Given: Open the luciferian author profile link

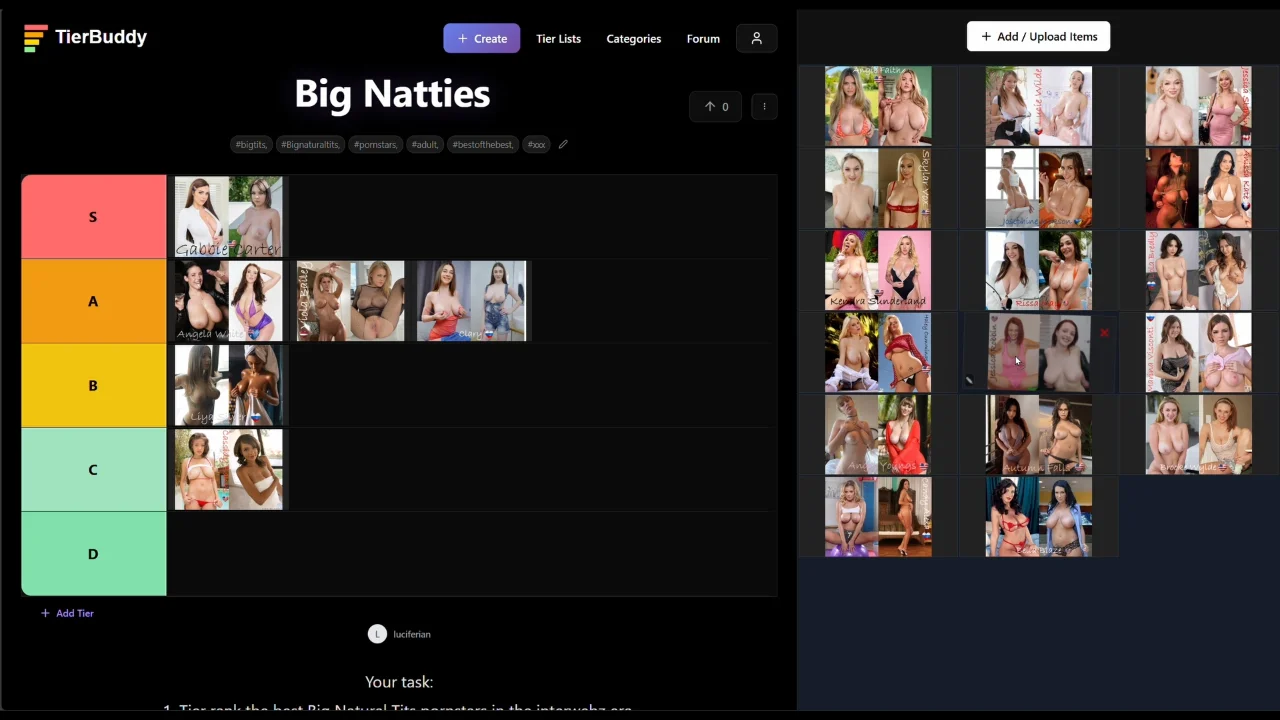Looking at the screenshot, I should (412, 634).
